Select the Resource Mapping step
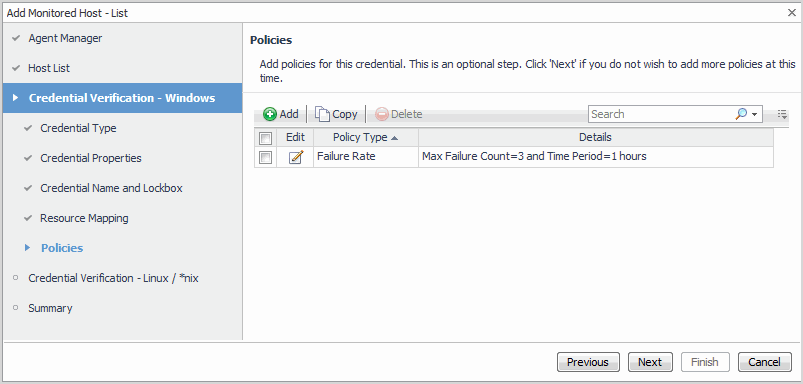Viewport: 803px width, 384px height. tap(84, 218)
